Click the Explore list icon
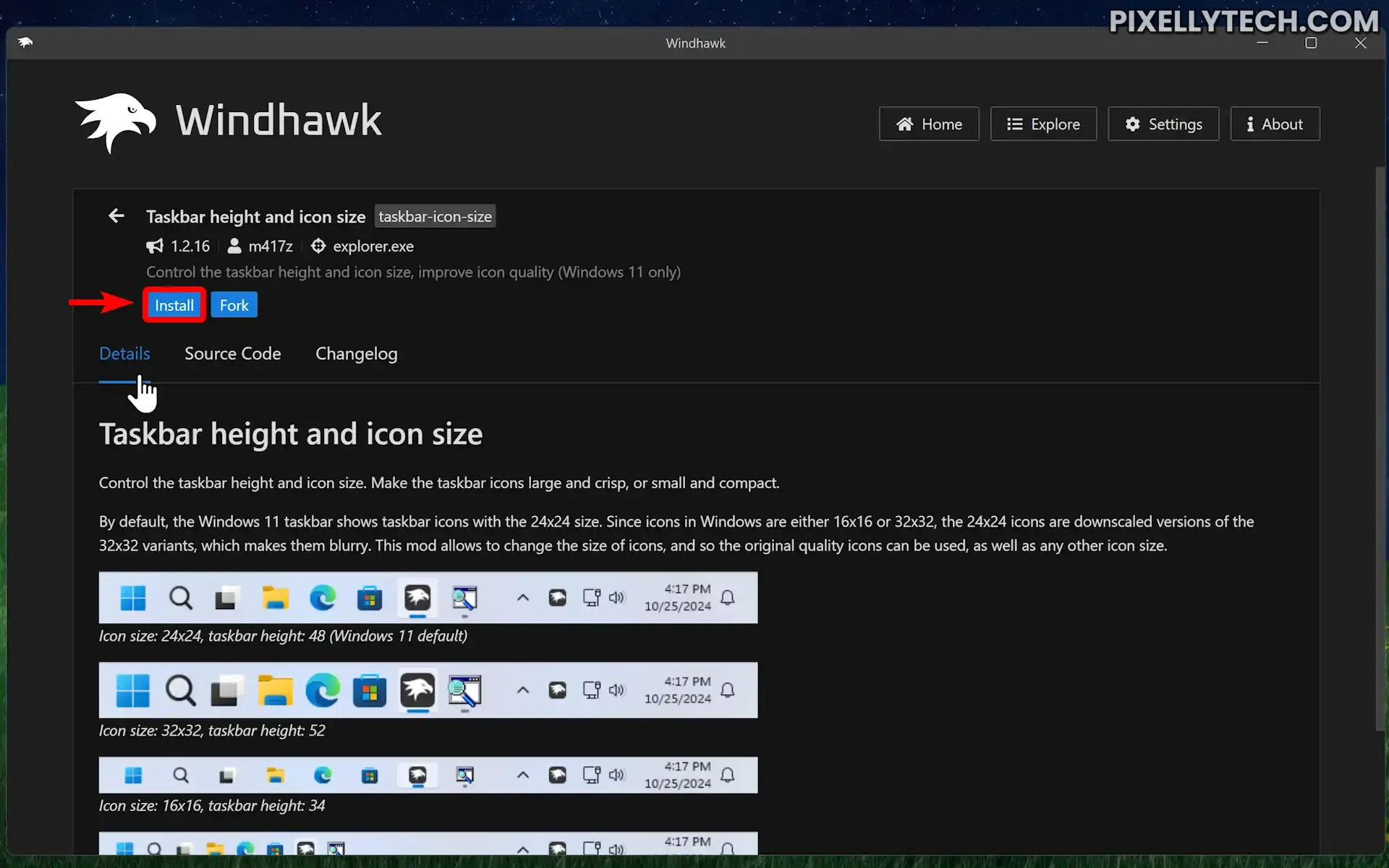Image resolution: width=1389 pixels, height=868 pixels. [x=1015, y=124]
